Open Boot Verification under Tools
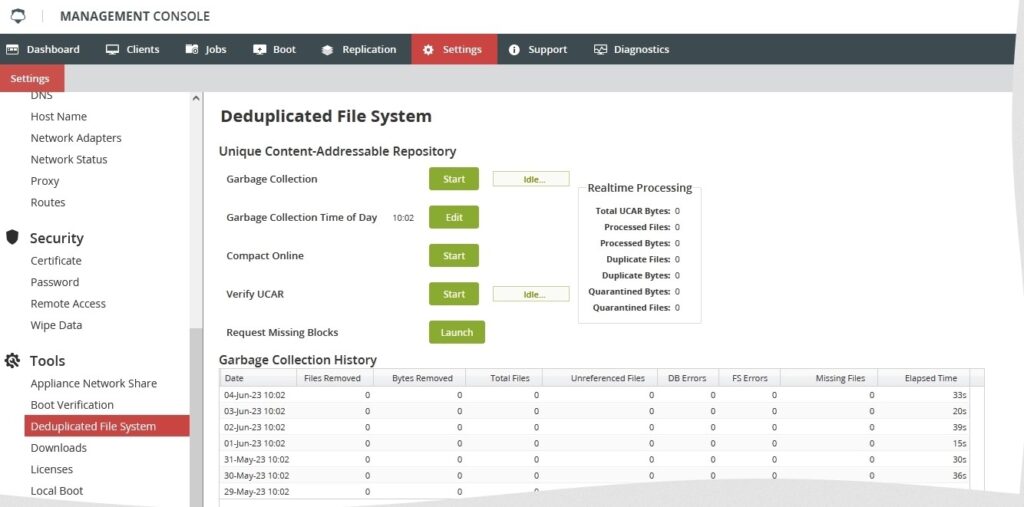This screenshot has height=507, width=1024. pos(72,405)
